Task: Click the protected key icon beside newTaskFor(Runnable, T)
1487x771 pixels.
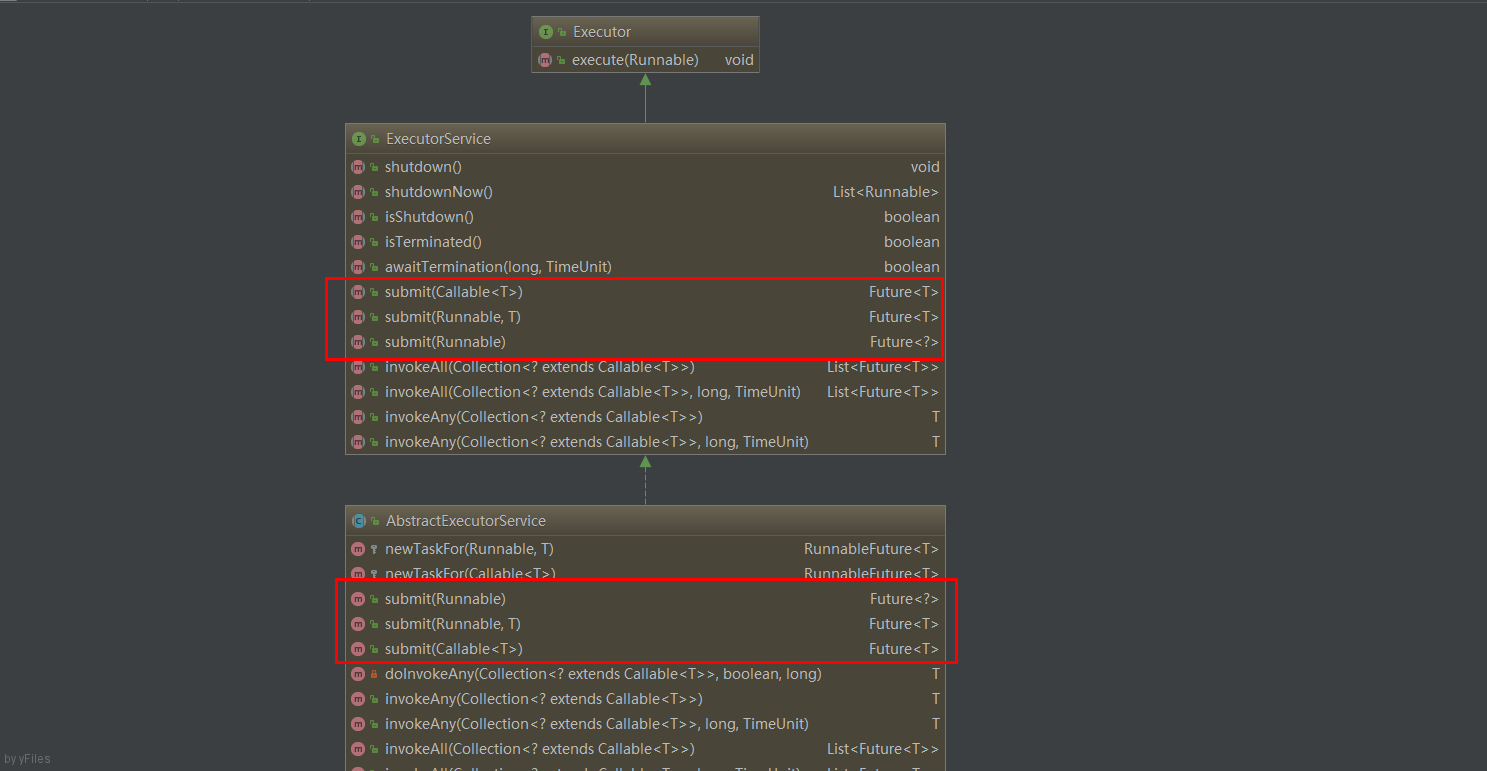Action: pyautogui.click(x=374, y=549)
